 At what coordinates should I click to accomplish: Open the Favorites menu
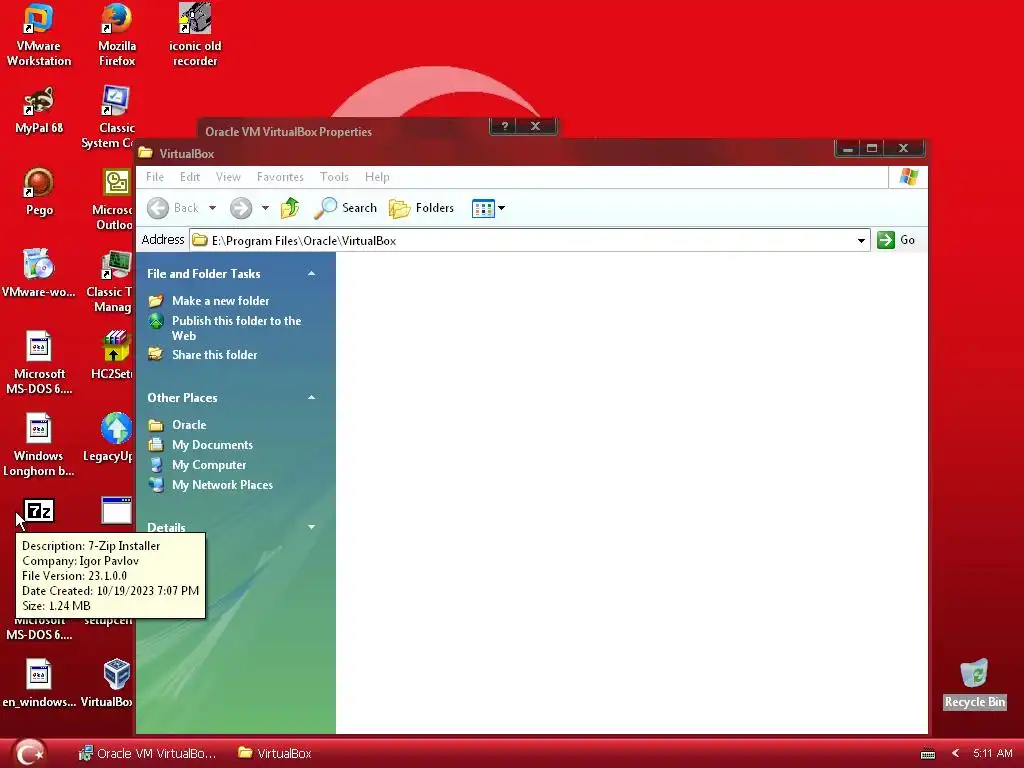tap(280, 177)
